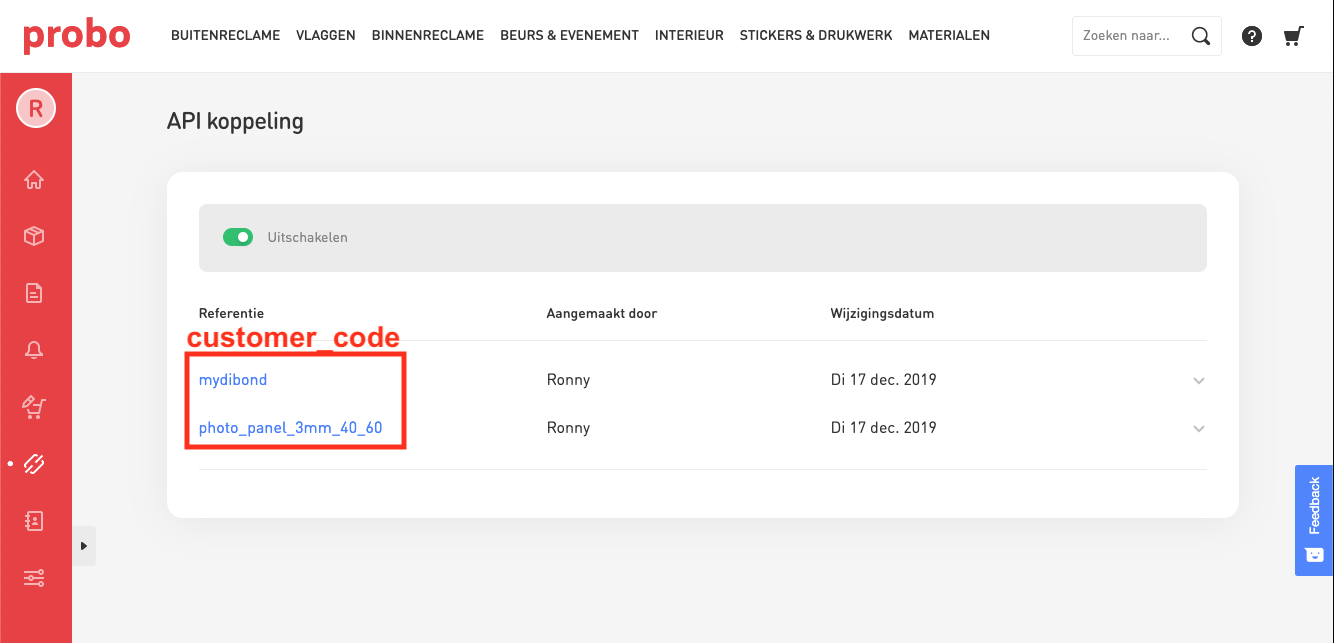This screenshot has height=643, width=1334.
Task: Click the search magnifier icon
Action: [x=1201, y=35]
